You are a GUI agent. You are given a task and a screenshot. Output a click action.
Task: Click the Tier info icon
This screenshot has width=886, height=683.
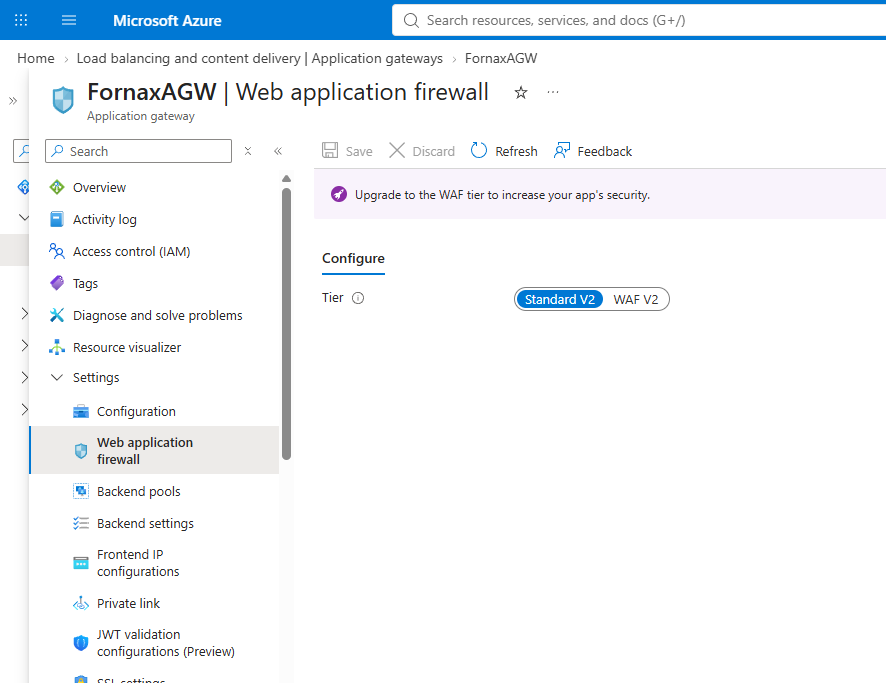(x=358, y=298)
